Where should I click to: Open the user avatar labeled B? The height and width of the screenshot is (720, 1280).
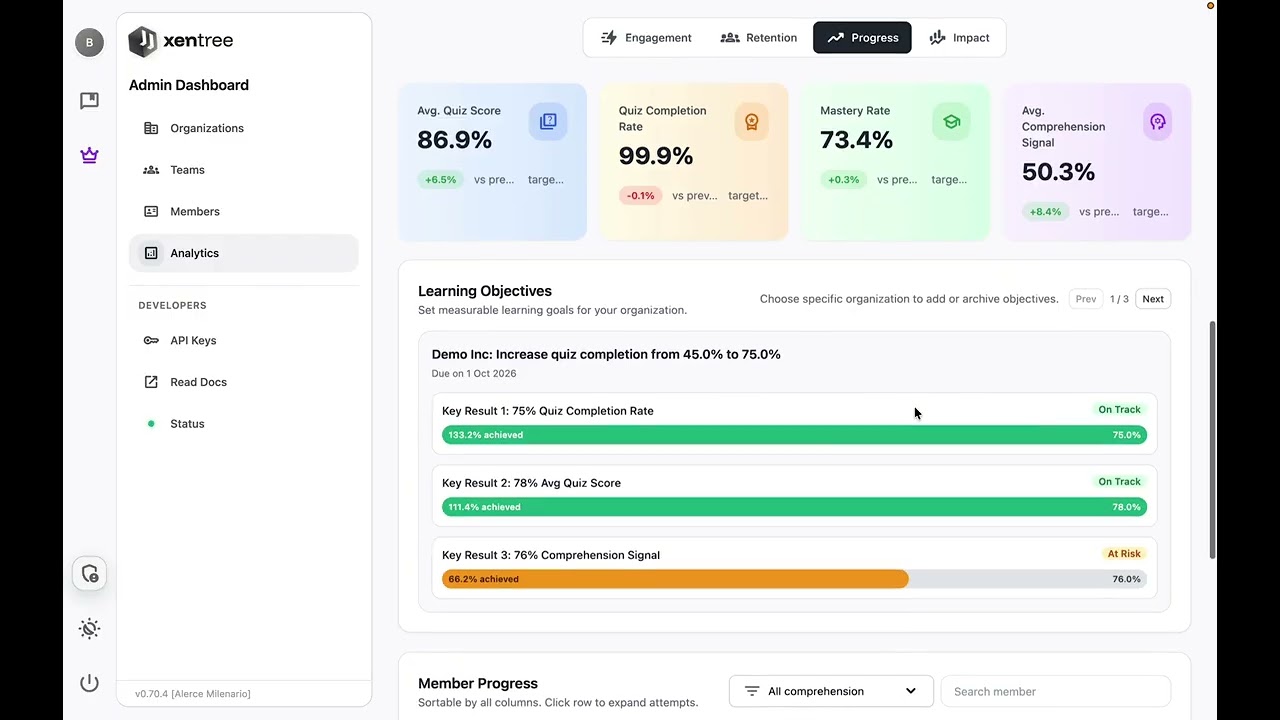(89, 42)
